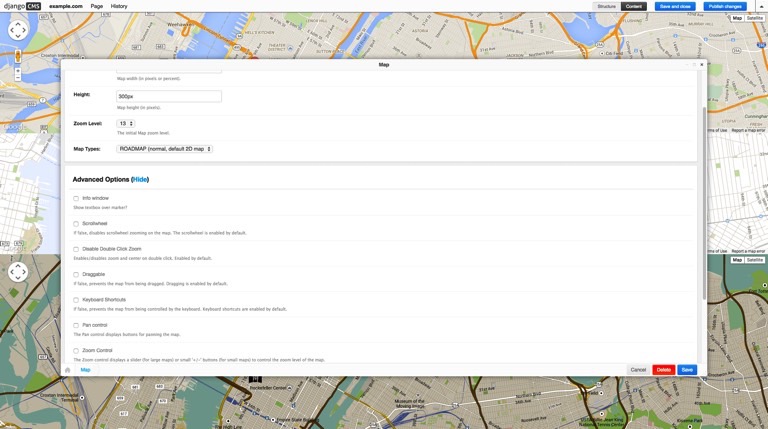Switch to Content mode
The height and width of the screenshot is (429, 768).
point(634,6)
